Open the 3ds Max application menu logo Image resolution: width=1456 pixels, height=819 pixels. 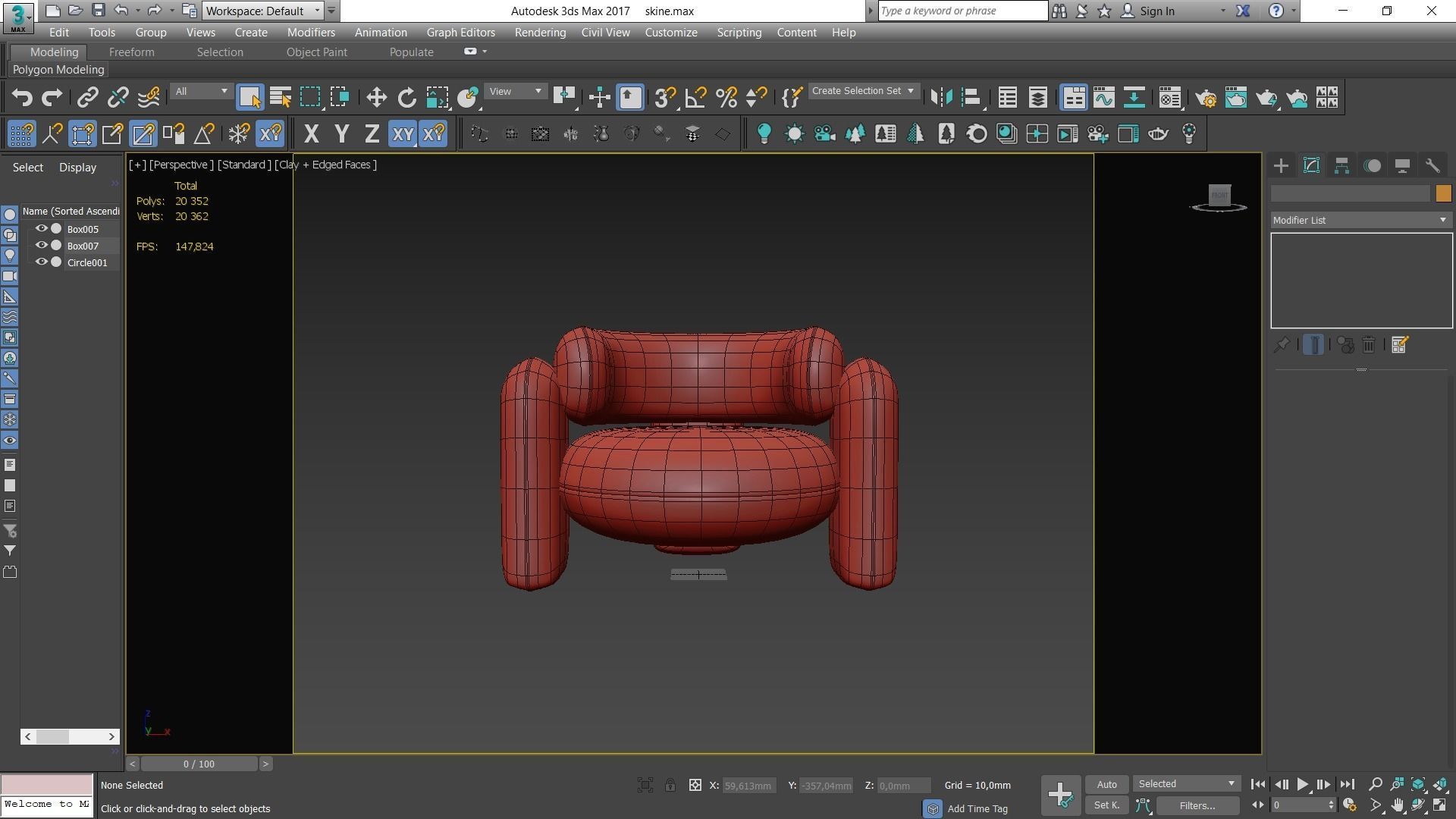(17, 17)
